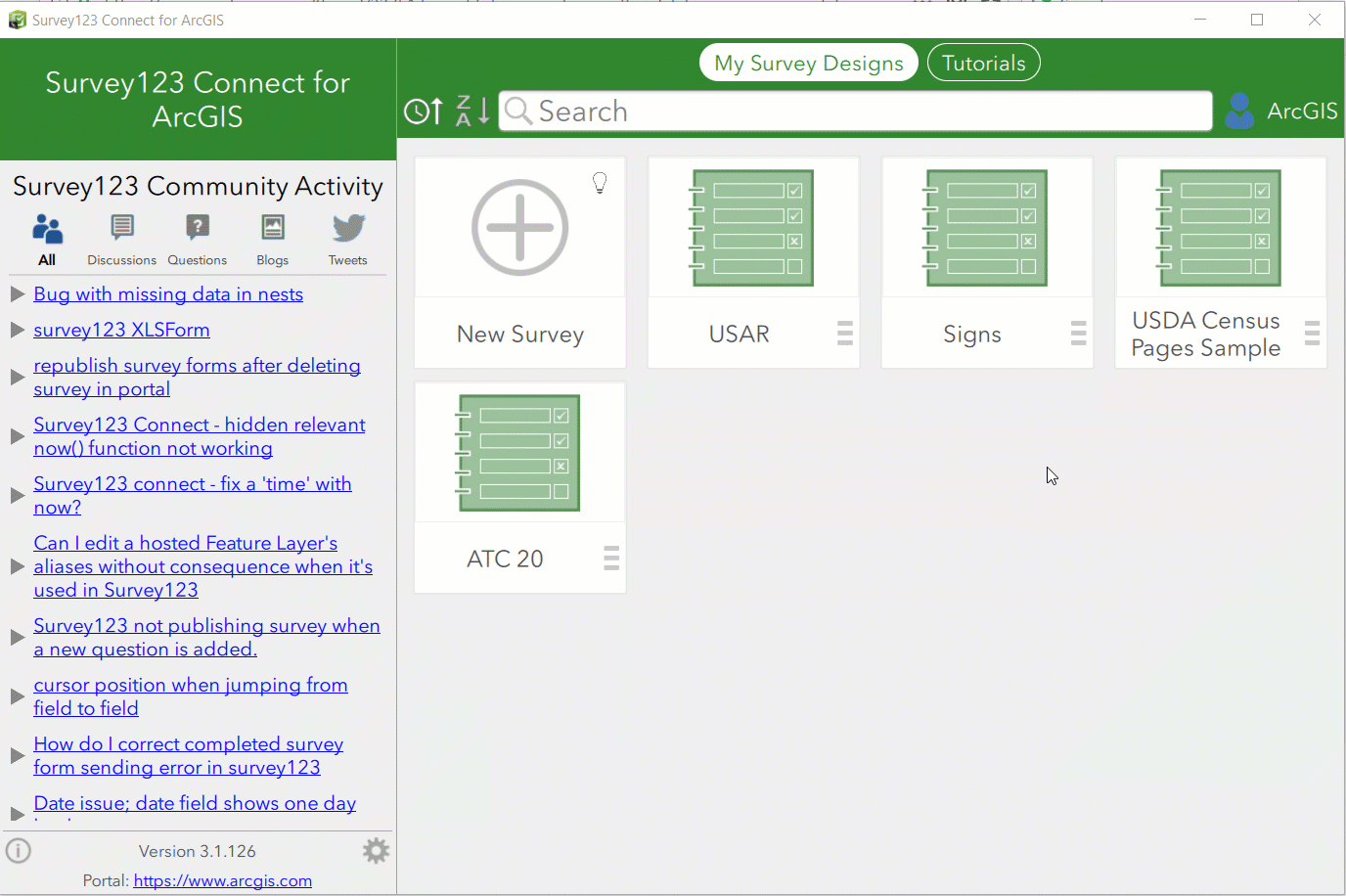Click the Signs survey name

(x=972, y=334)
